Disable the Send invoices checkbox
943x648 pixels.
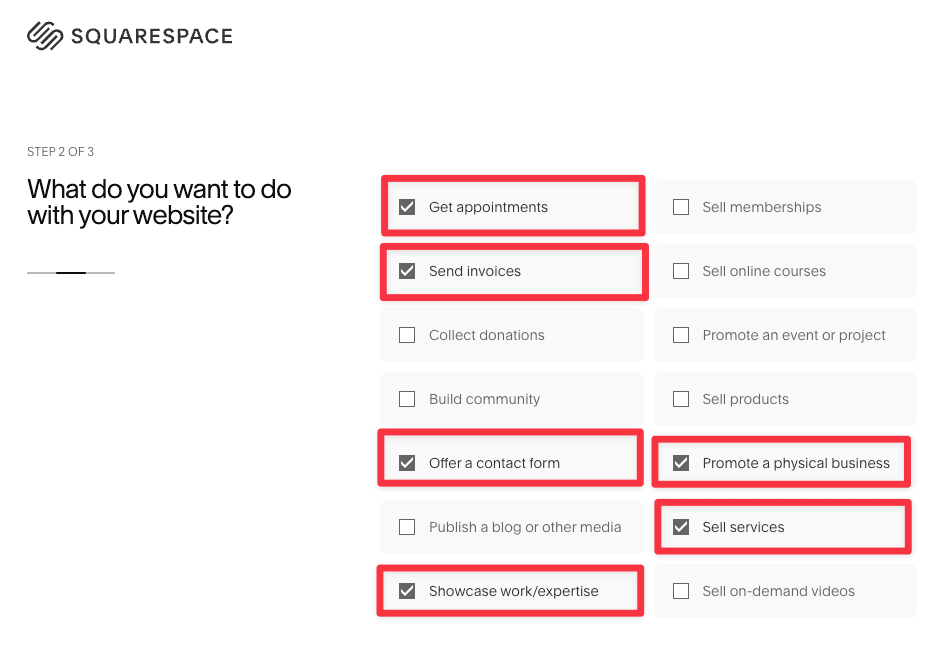406,271
